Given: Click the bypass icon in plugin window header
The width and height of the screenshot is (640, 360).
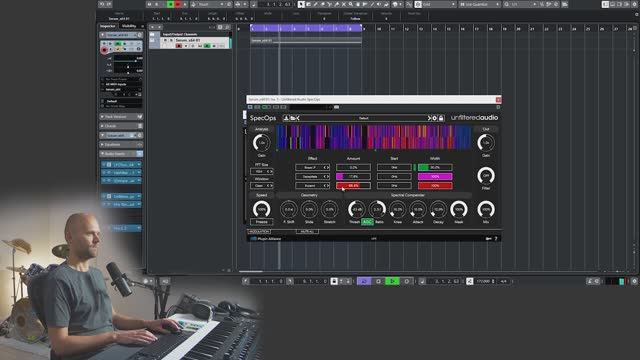Looking at the screenshot, I should click(250, 107).
